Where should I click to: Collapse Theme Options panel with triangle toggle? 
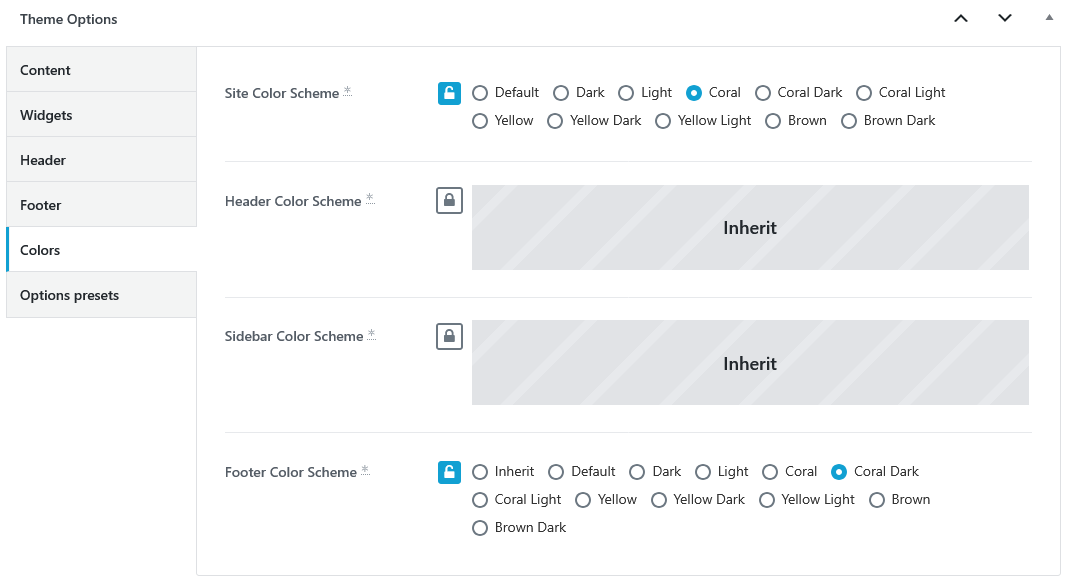pos(1049,18)
